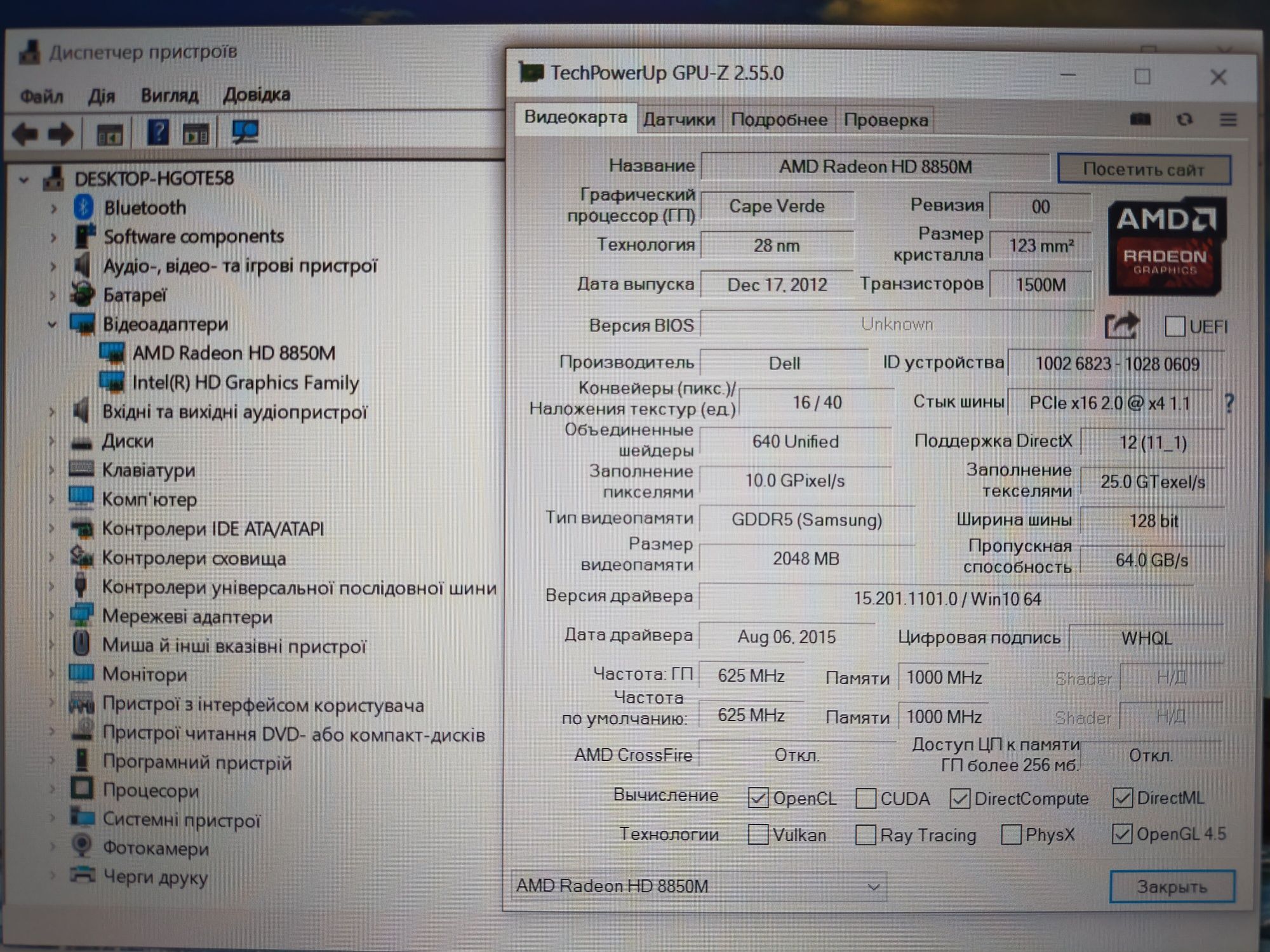Open the Вигляд menu
The image size is (1270, 952).
(170, 95)
